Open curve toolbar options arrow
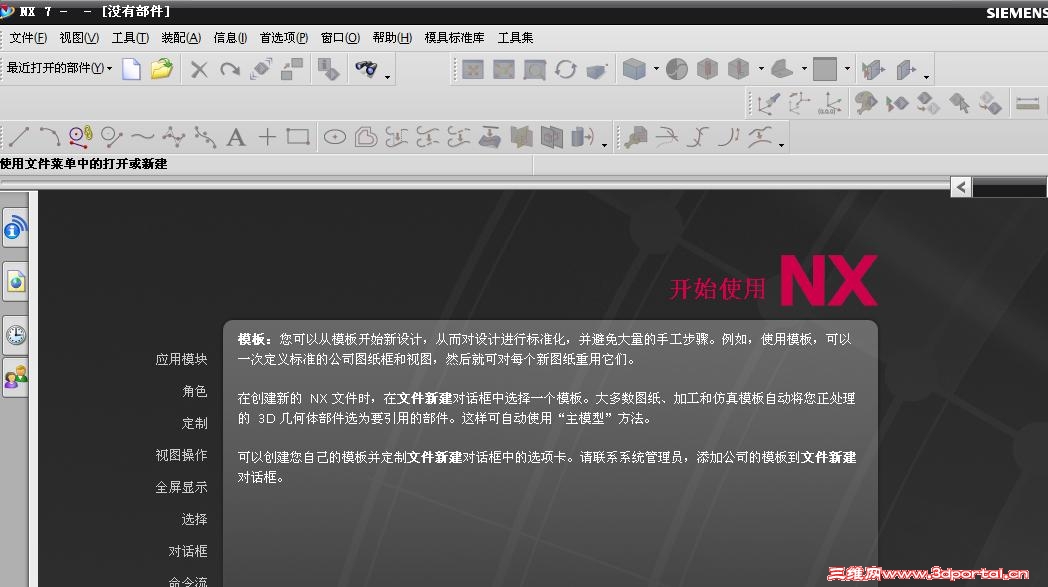 (x=604, y=145)
